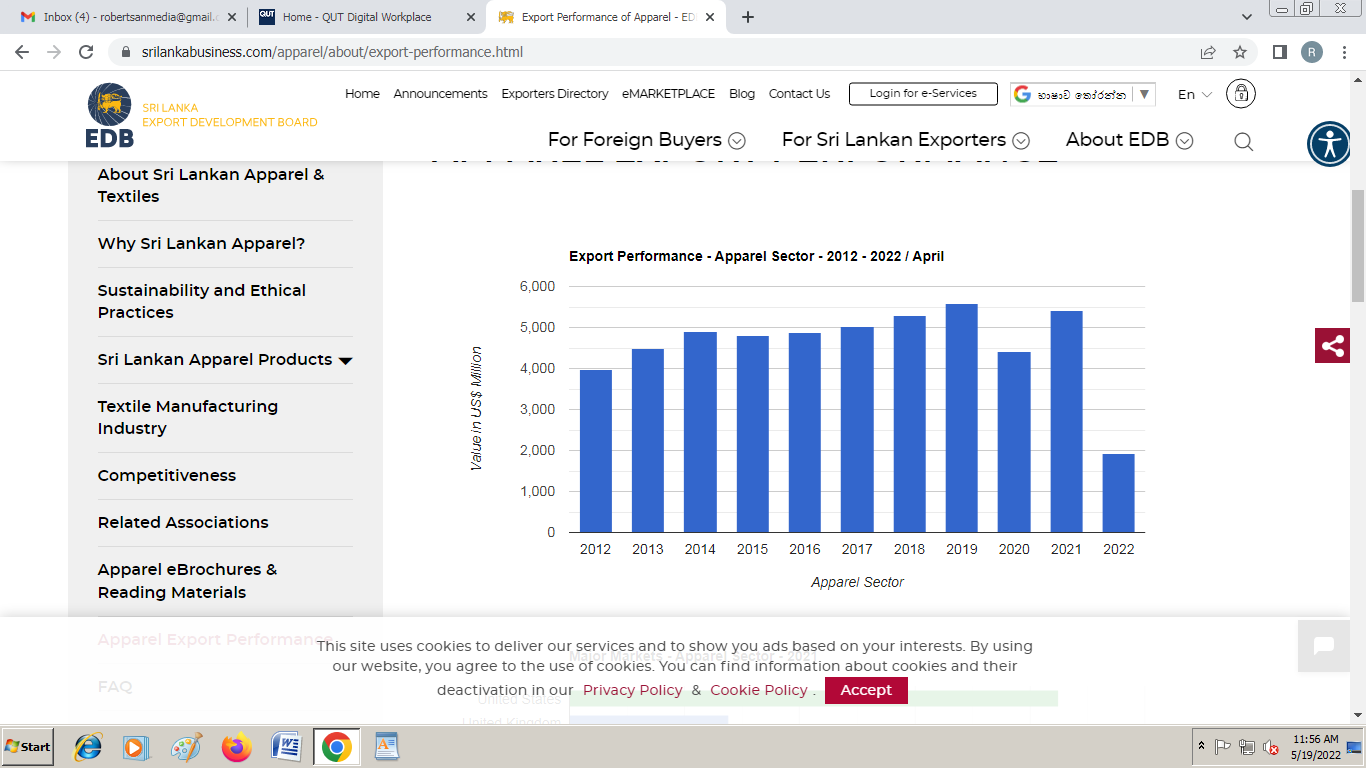This screenshot has width=1366, height=768.
Task: Click the site search magnifier icon
Action: (1243, 141)
